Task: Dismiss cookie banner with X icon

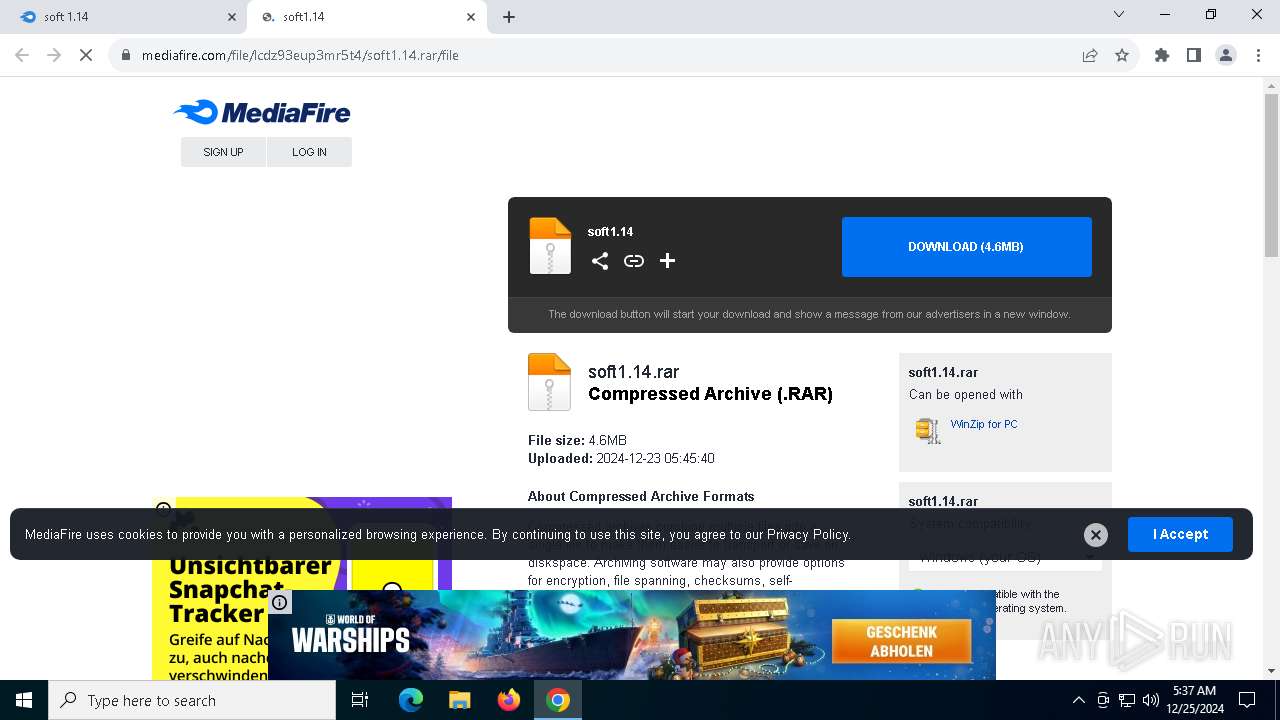Action: click(1096, 535)
